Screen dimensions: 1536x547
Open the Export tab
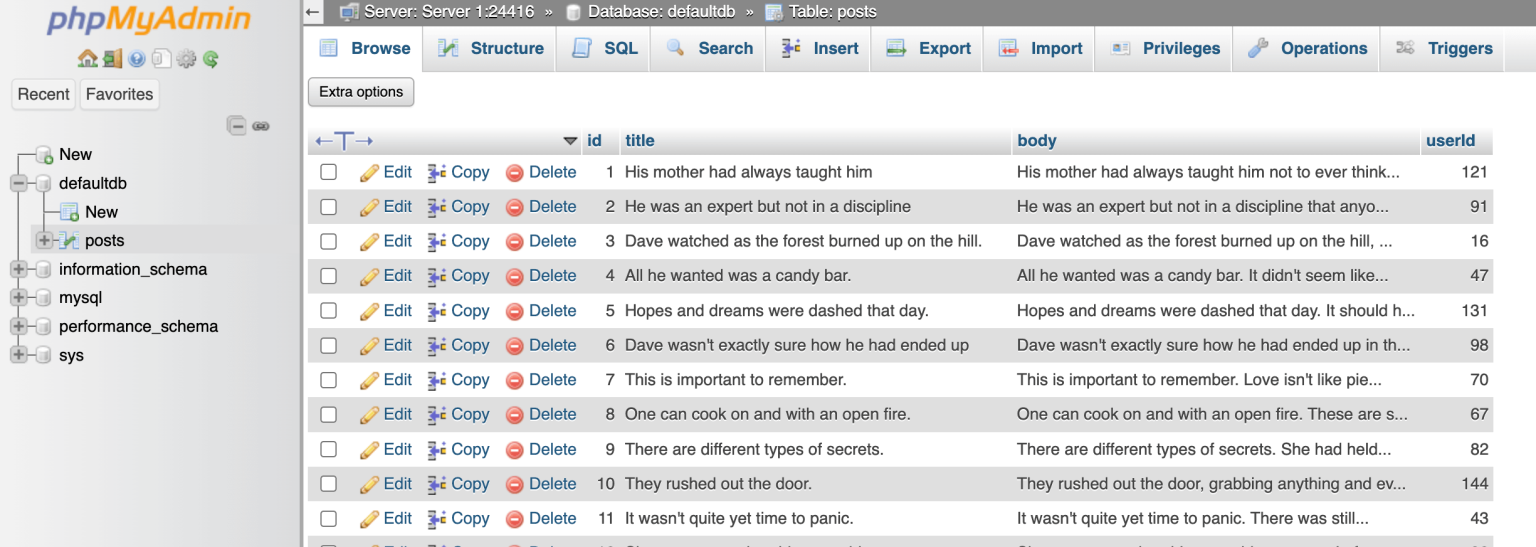click(929, 48)
